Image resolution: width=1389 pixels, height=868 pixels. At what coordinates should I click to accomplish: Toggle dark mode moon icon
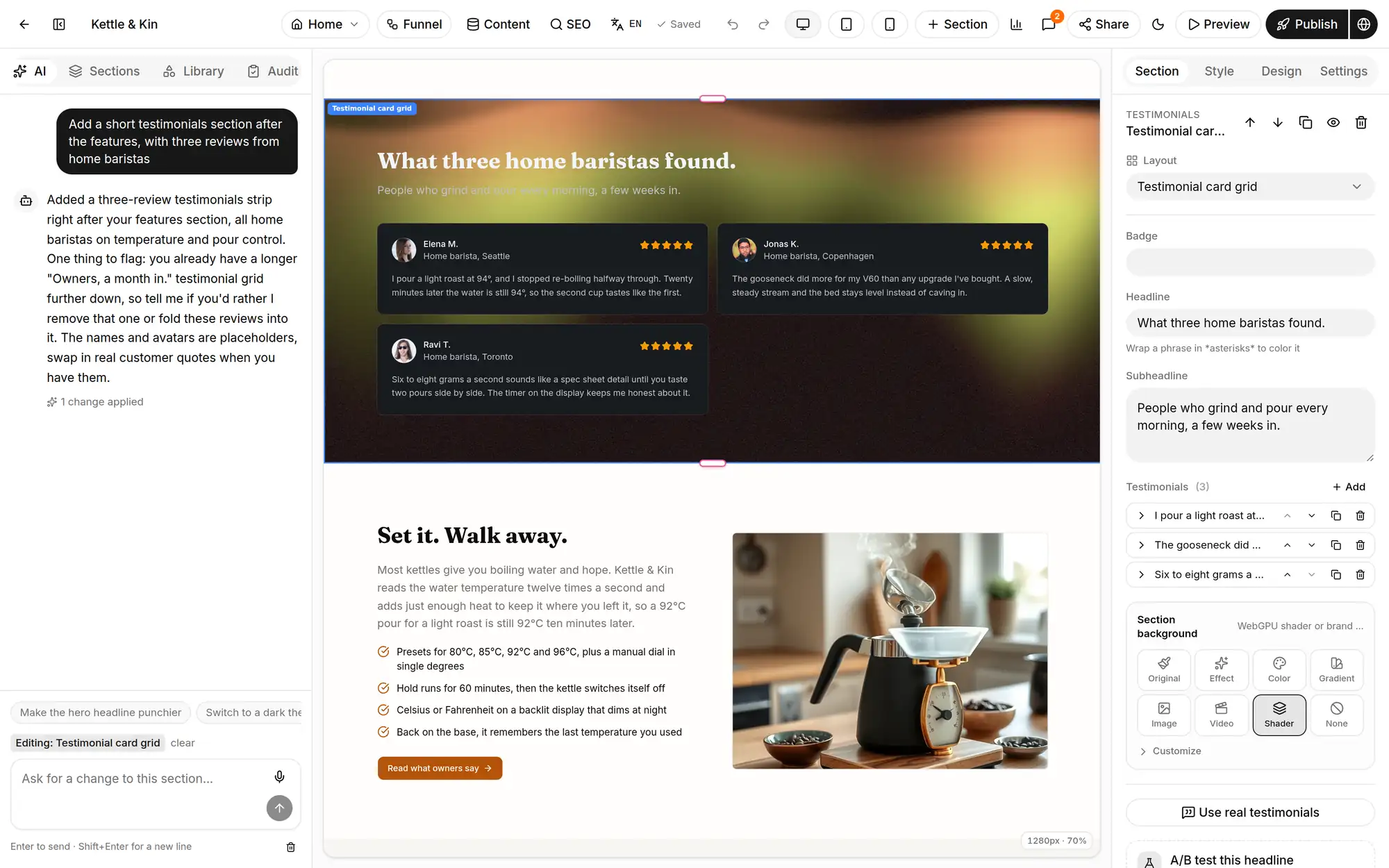coord(1158,24)
